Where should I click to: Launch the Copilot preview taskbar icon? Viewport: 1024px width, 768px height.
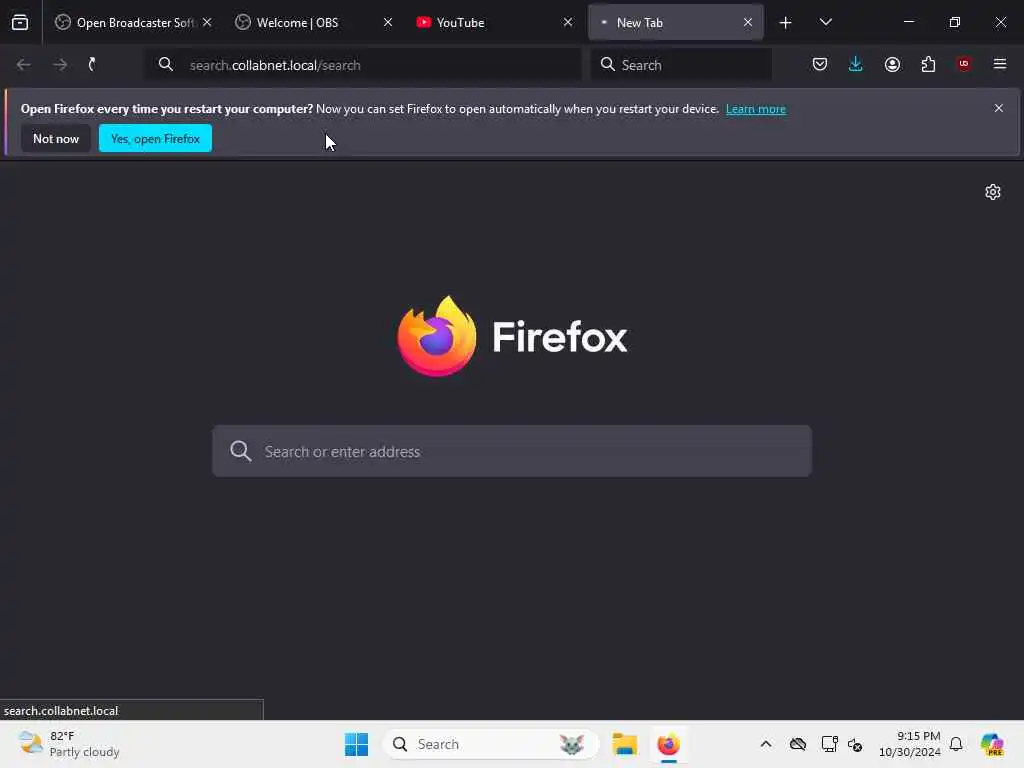click(x=992, y=744)
